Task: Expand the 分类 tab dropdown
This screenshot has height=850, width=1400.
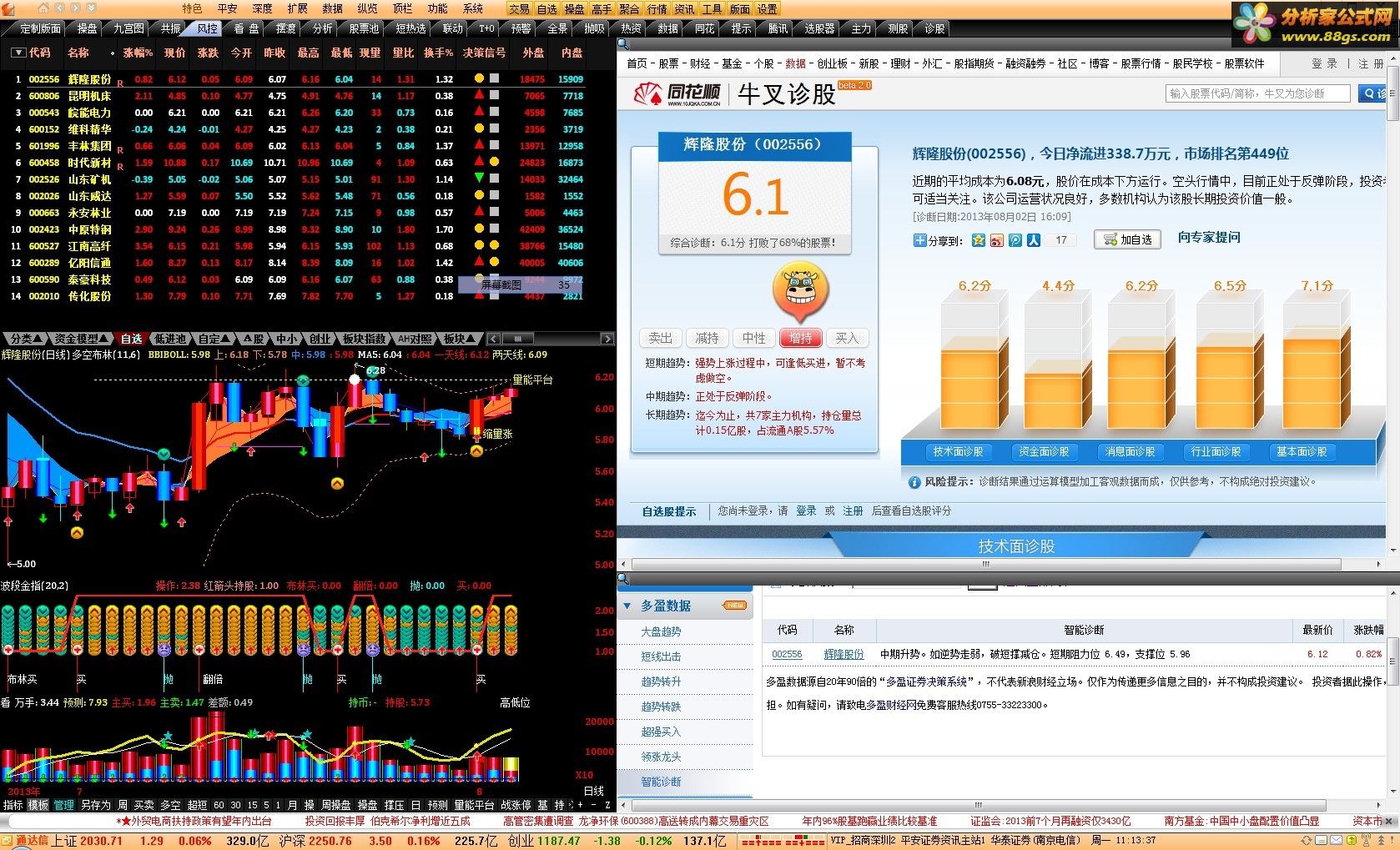Action: point(38,339)
